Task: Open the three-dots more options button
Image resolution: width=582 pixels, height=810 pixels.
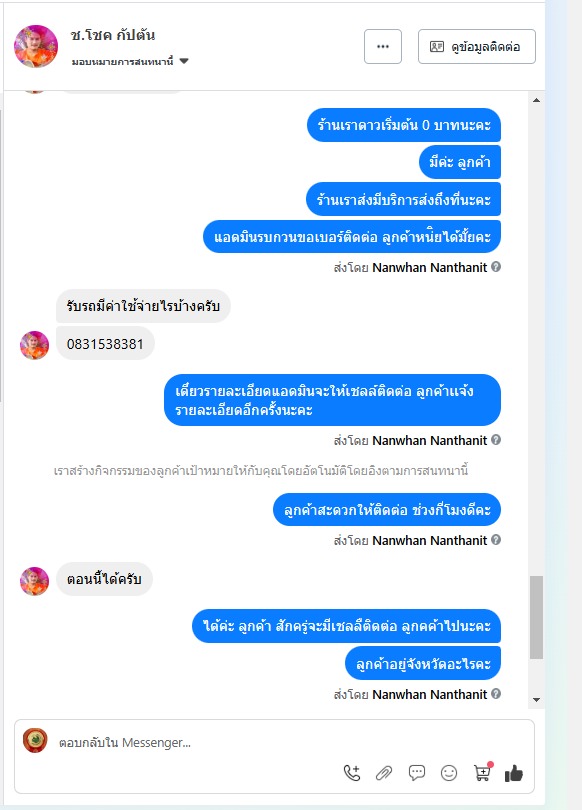Action: point(383,46)
